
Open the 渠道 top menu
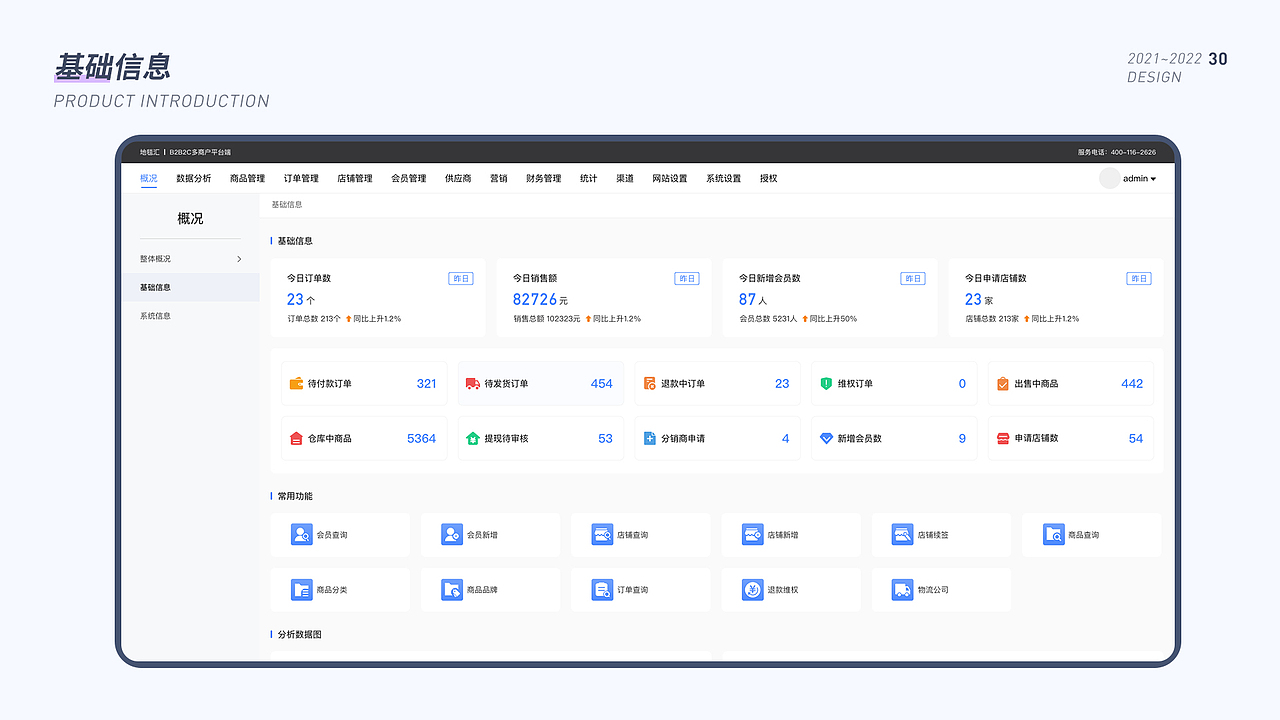[625, 179]
